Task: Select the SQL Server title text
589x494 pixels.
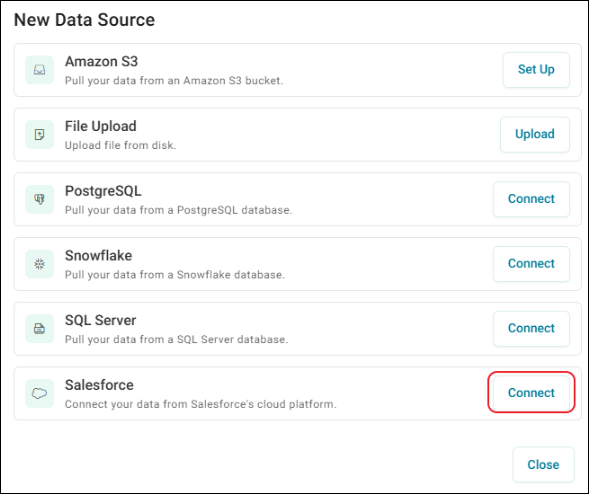Action: point(100,320)
